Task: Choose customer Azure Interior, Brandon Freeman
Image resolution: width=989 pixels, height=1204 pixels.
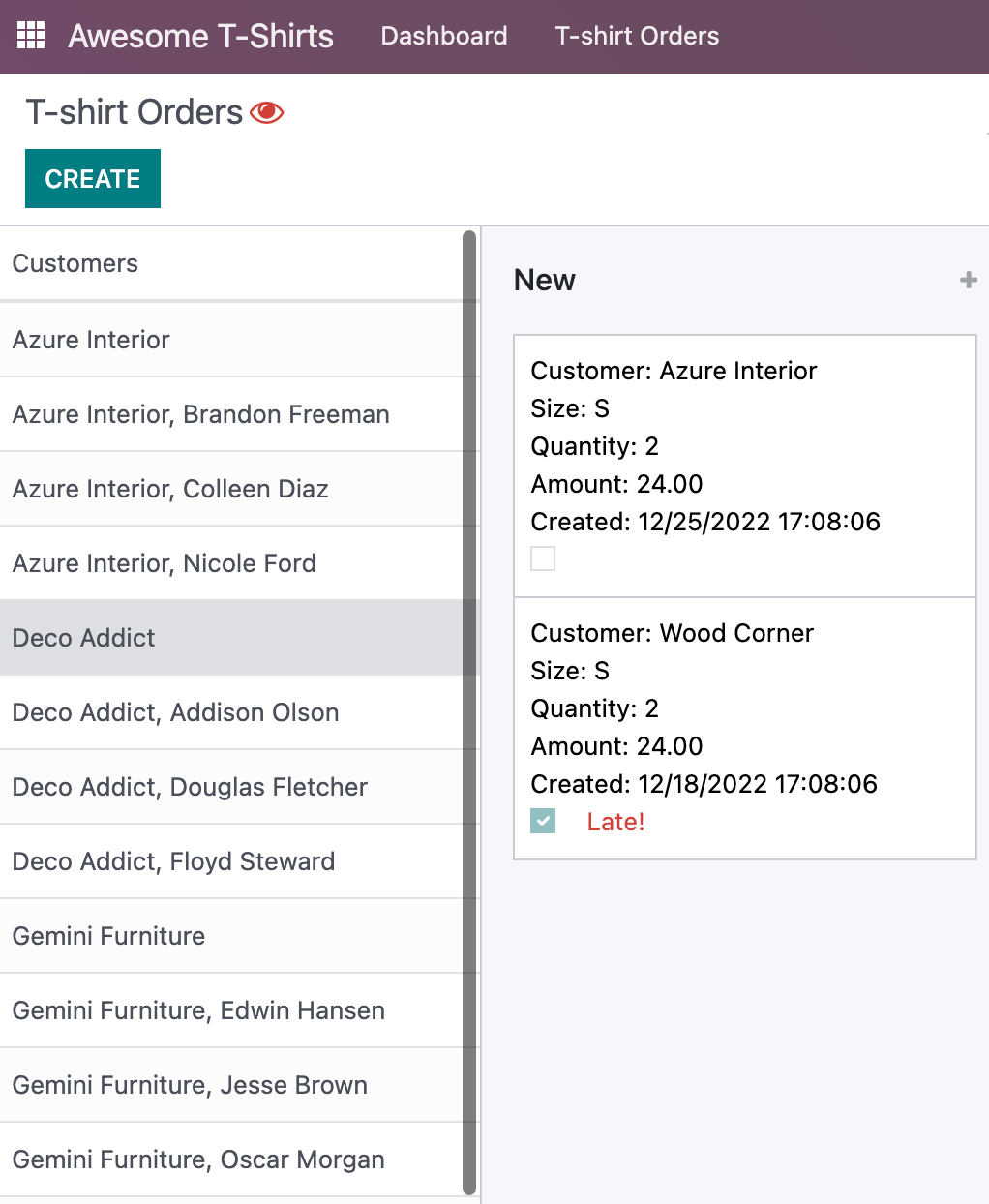Action: 200,414
